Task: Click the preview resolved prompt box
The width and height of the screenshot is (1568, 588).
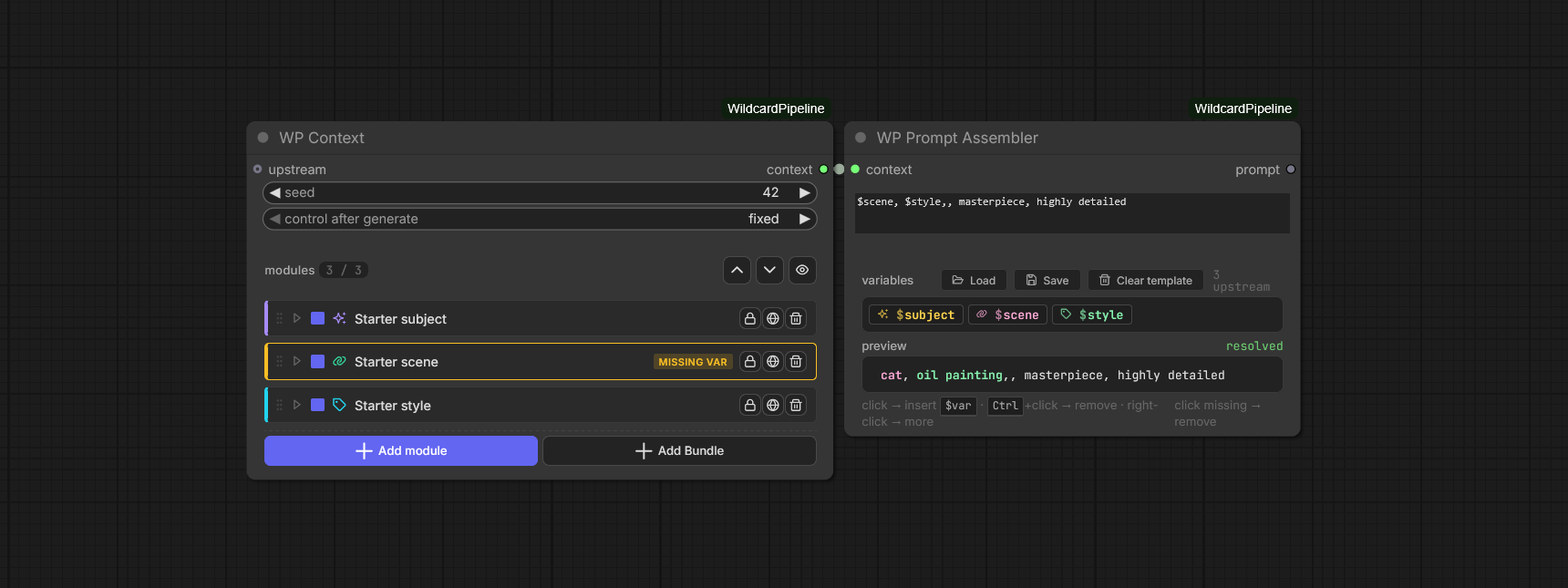Action: click(x=1072, y=375)
